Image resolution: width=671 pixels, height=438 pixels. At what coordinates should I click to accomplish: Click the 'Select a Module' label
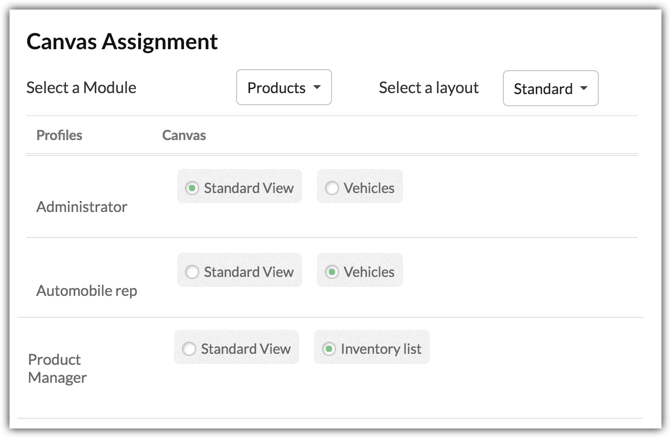coord(81,88)
